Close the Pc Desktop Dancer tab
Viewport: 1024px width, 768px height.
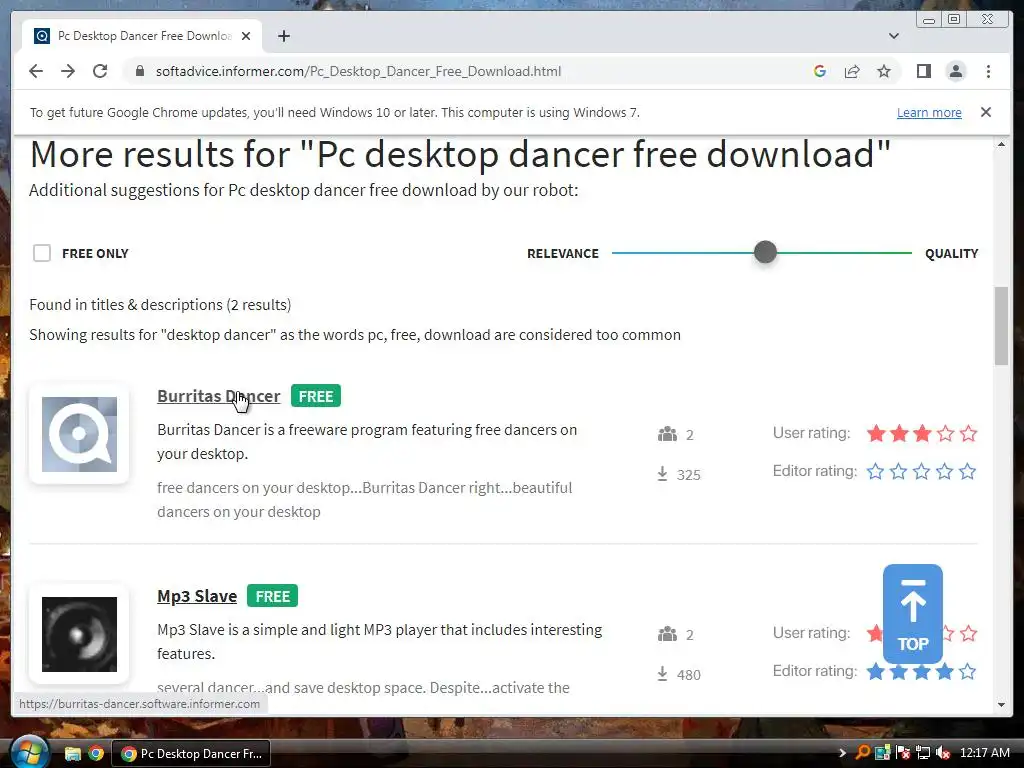[246, 36]
